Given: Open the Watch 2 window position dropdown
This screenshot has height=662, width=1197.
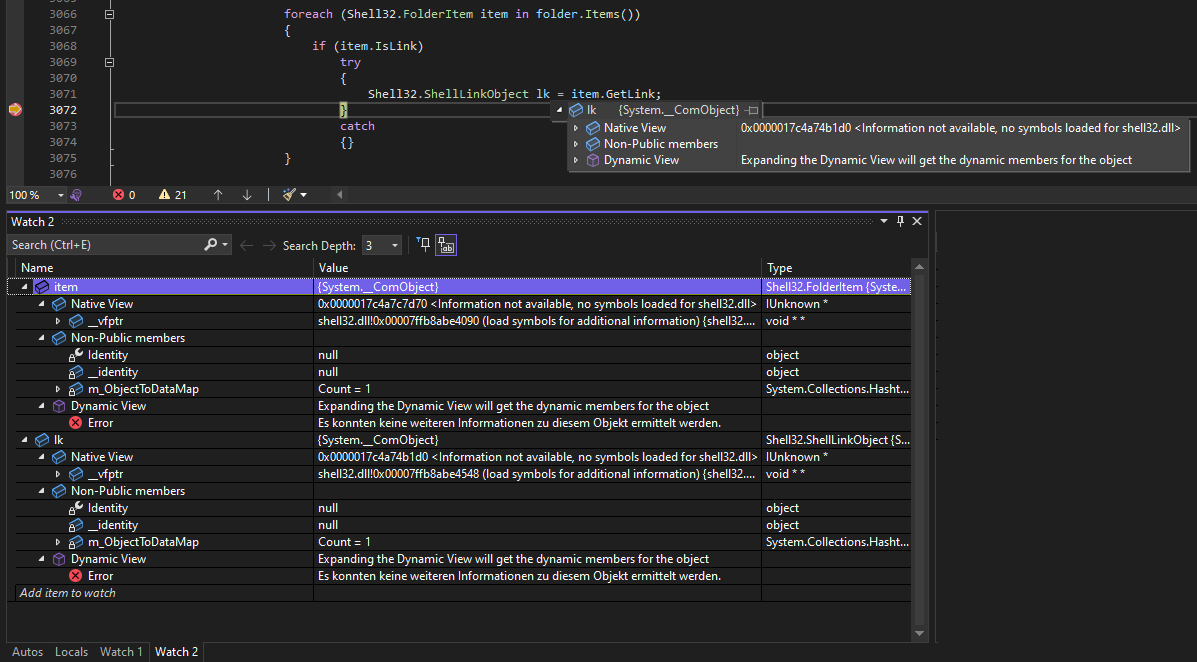Looking at the screenshot, I should tap(884, 221).
